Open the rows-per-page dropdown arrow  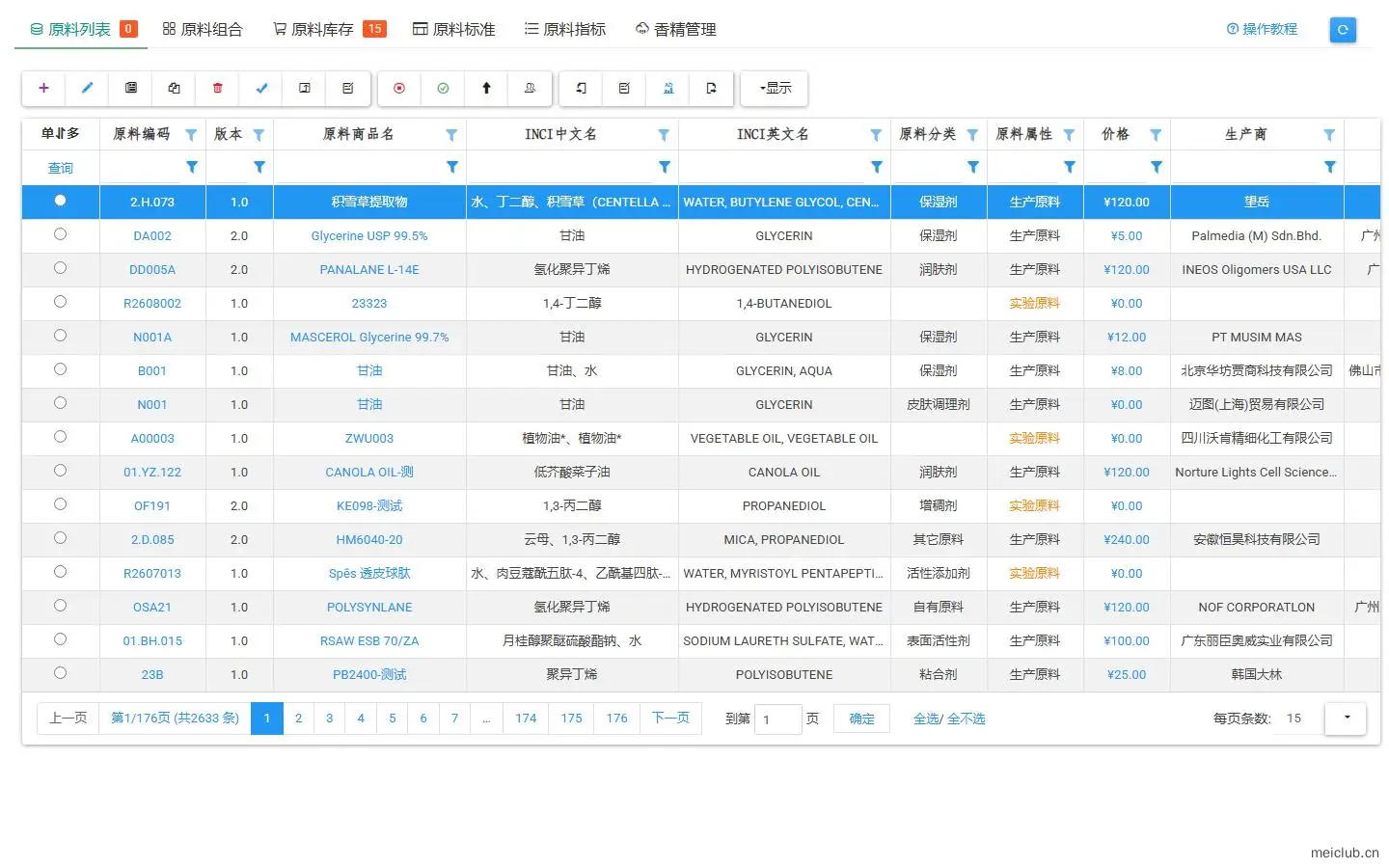[1347, 718]
